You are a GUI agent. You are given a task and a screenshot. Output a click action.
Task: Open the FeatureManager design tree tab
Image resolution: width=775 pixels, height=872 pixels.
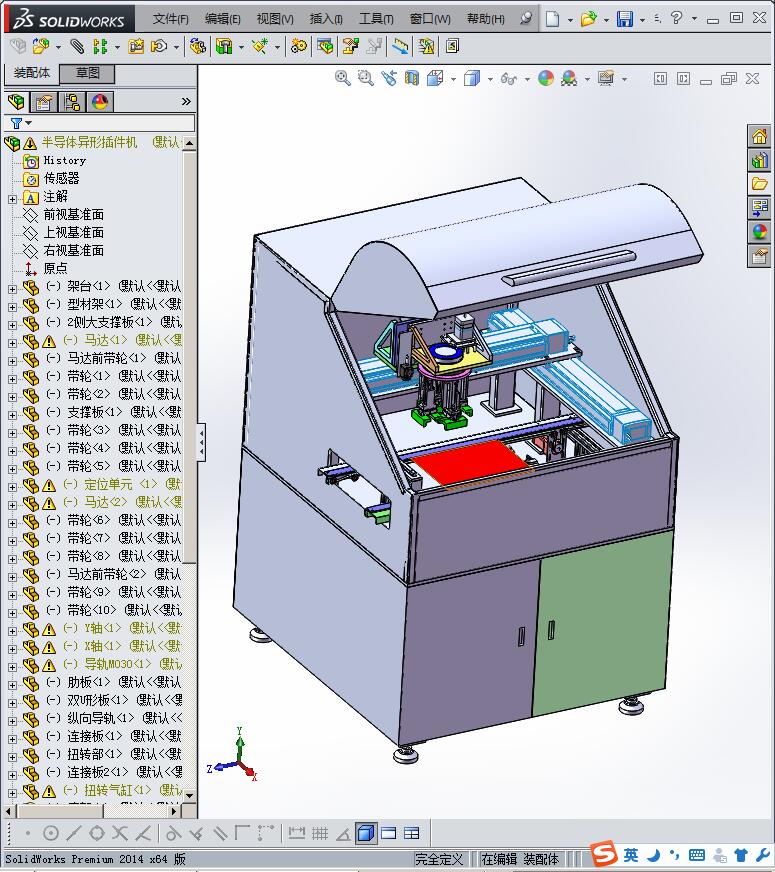(16, 102)
